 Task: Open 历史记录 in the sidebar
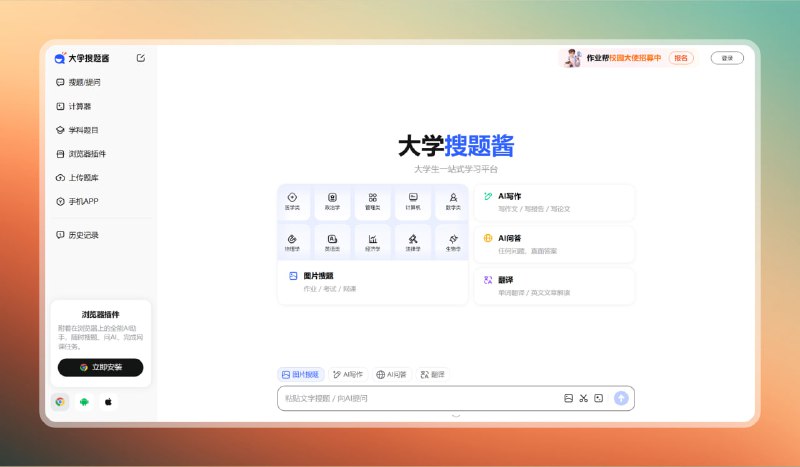[x=77, y=235]
